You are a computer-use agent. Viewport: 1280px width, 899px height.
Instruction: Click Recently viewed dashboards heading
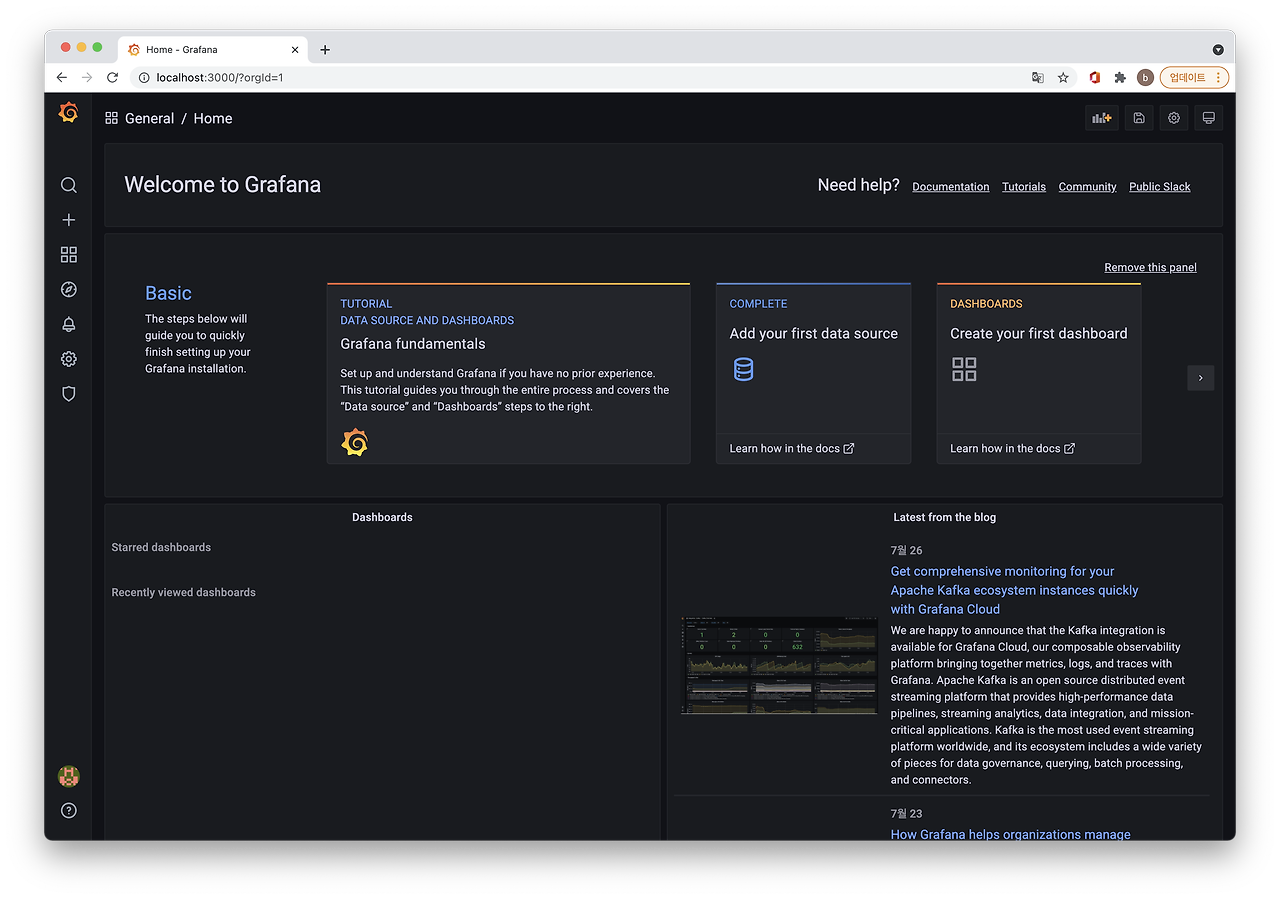(x=183, y=592)
